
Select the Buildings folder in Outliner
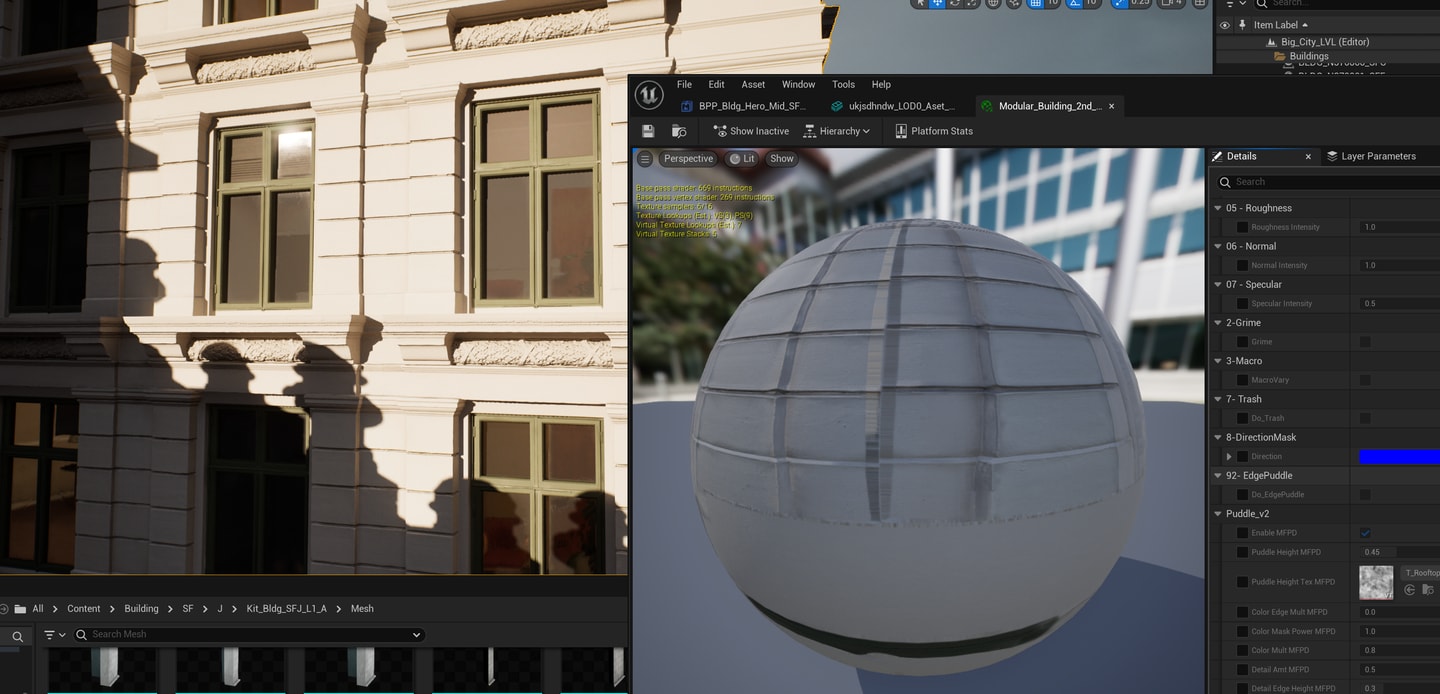pos(1309,56)
